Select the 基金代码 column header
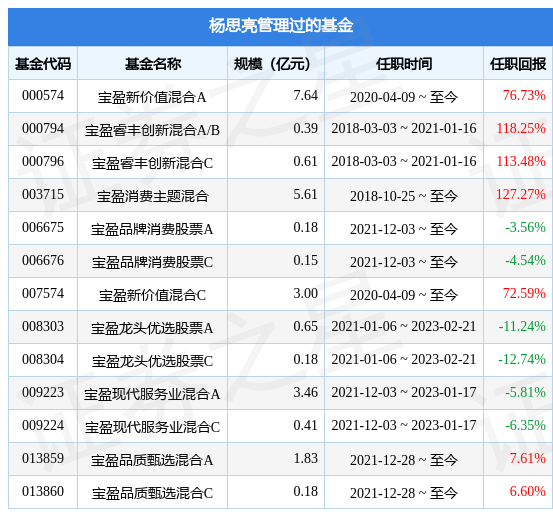Viewport: 553px width, 517px height. [43, 64]
